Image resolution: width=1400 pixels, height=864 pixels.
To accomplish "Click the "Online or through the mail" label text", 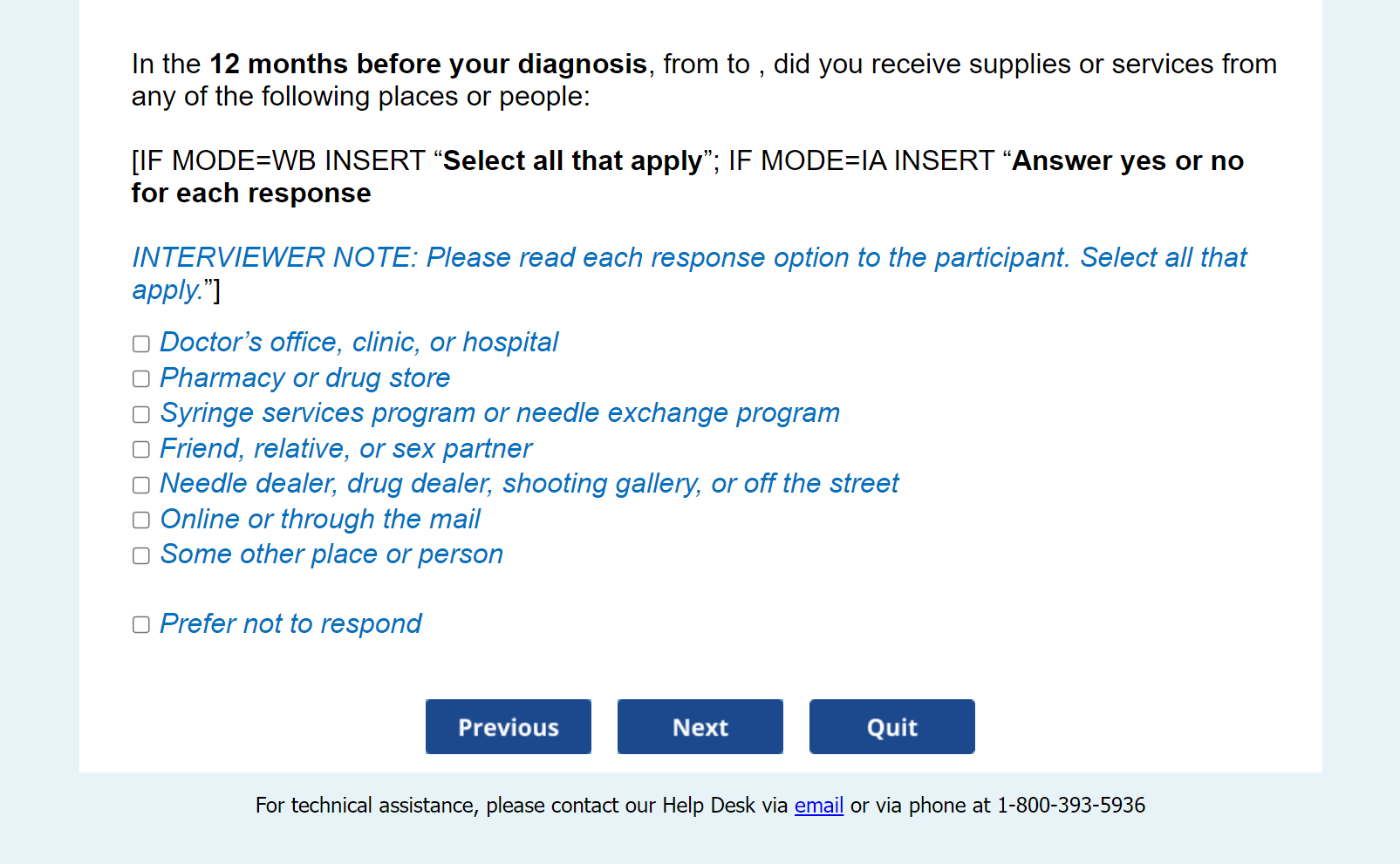I will (x=320, y=520).
